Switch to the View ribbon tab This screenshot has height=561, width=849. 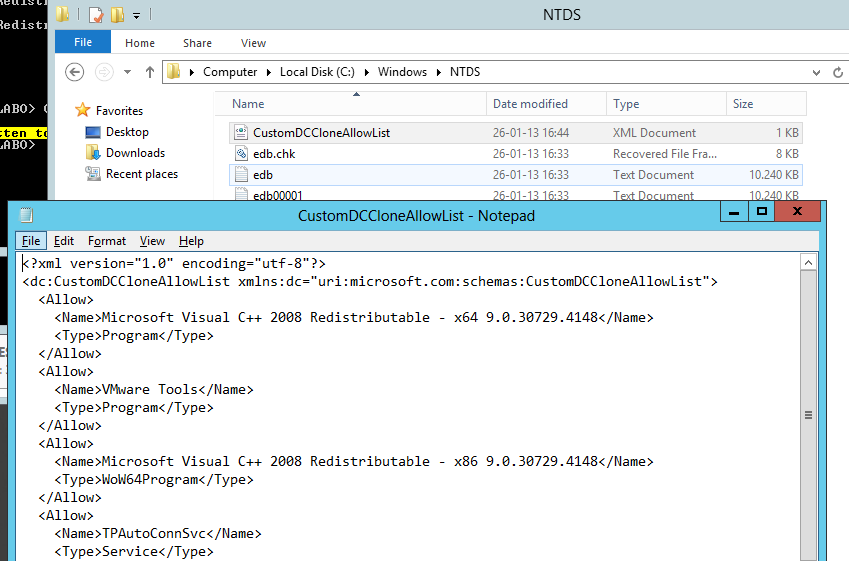[253, 43]
